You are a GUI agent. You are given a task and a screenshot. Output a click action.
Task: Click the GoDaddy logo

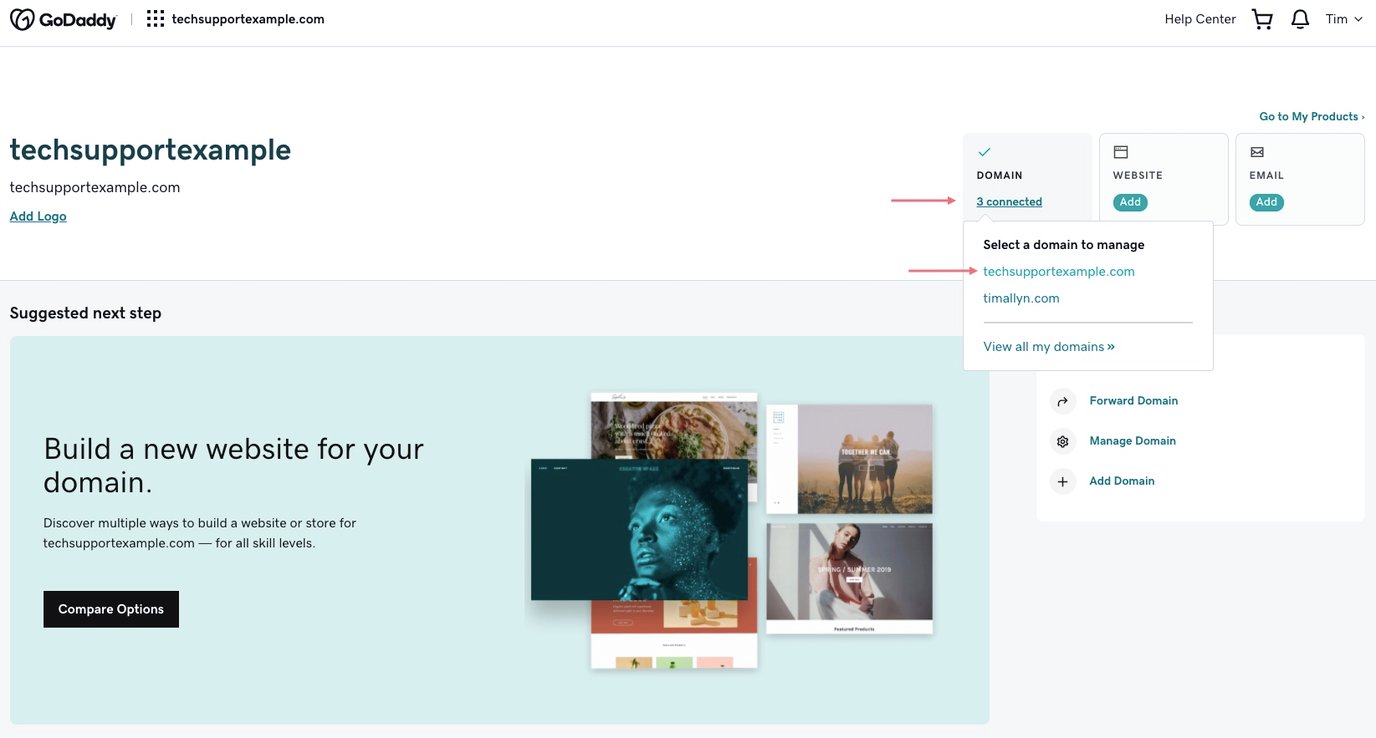(63, 19)
